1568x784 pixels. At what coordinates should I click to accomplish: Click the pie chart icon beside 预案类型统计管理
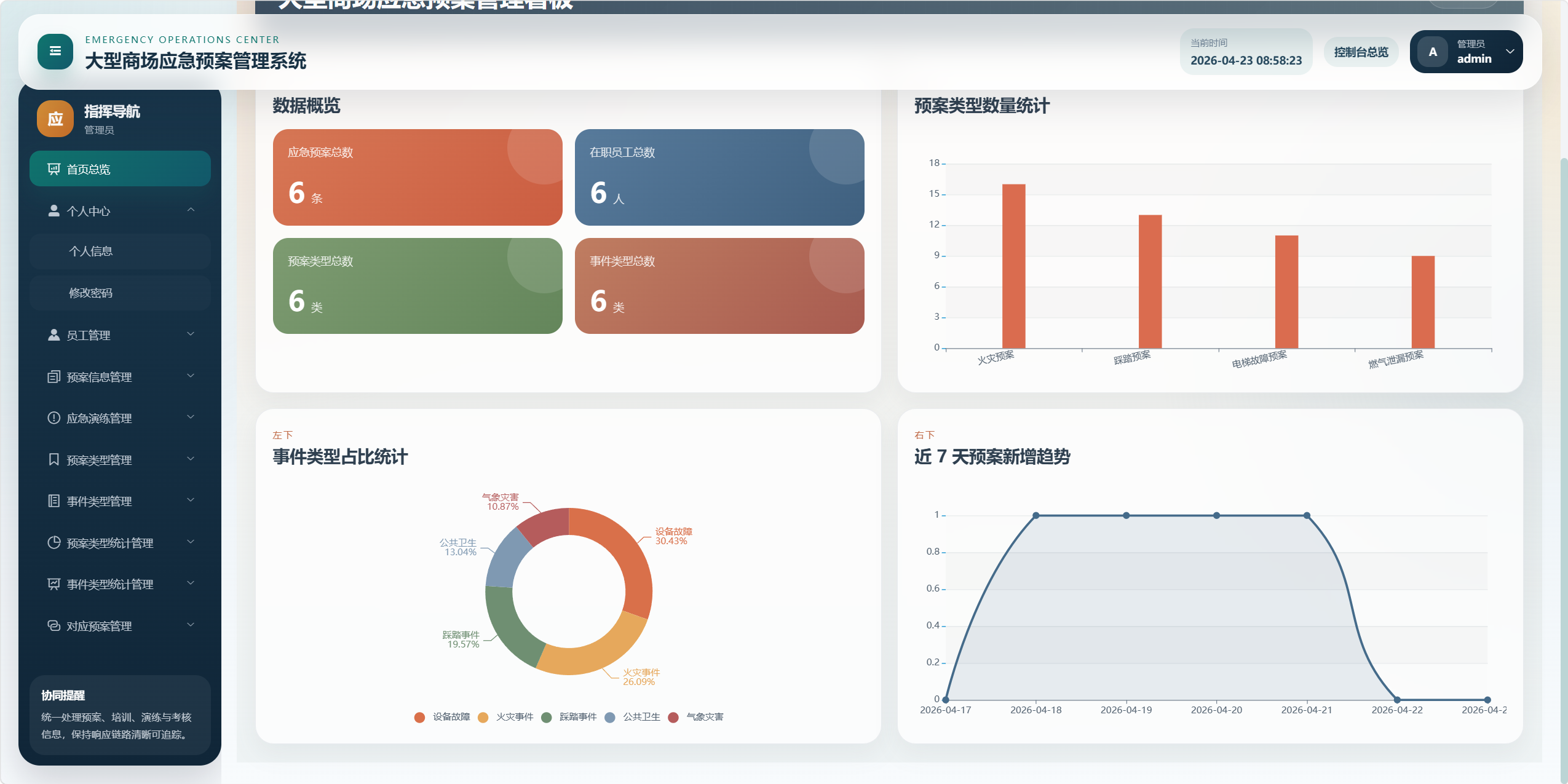pyautogui.click(x=54, y=542)
